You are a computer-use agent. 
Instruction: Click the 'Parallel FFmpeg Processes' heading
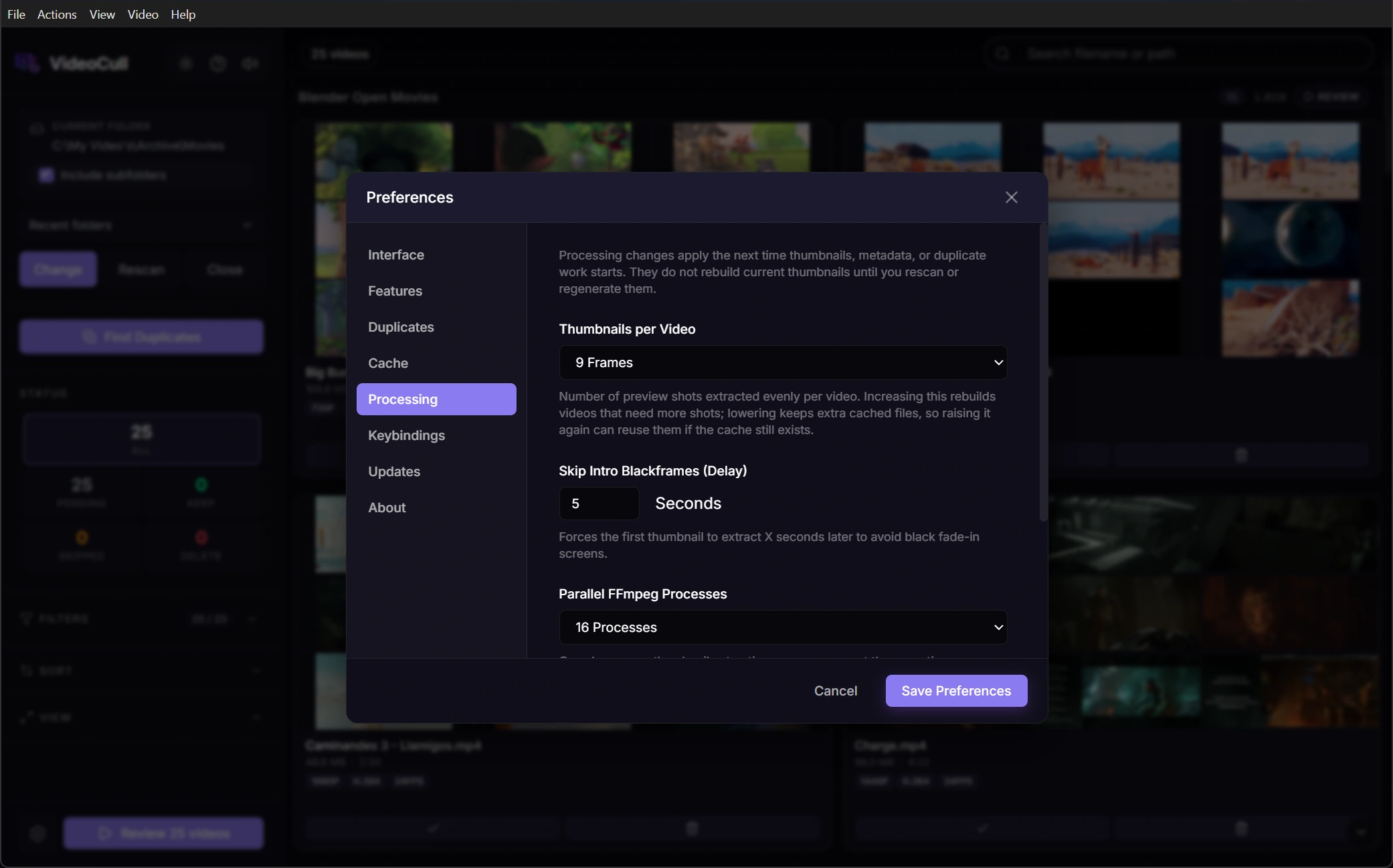(642, 594)
